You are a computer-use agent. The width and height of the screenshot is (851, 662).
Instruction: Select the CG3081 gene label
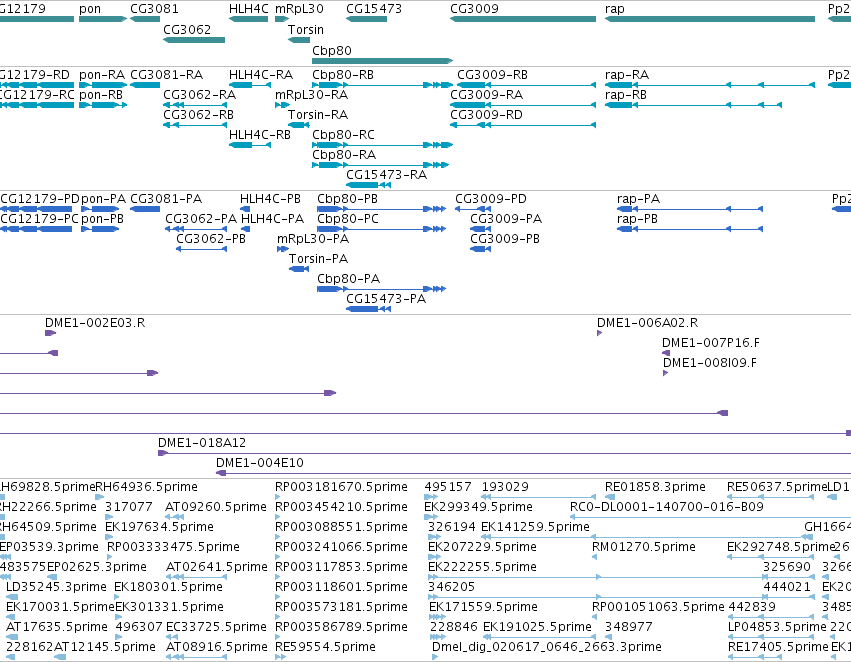point(154,9)
